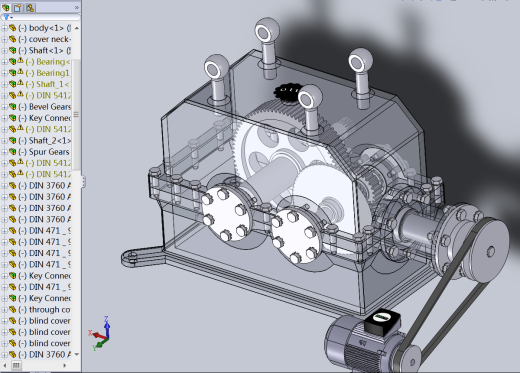The height and width of the screenshot is (373, 520).
Task: Expand the Shaft_1 component node
Action: coord(4,85)
